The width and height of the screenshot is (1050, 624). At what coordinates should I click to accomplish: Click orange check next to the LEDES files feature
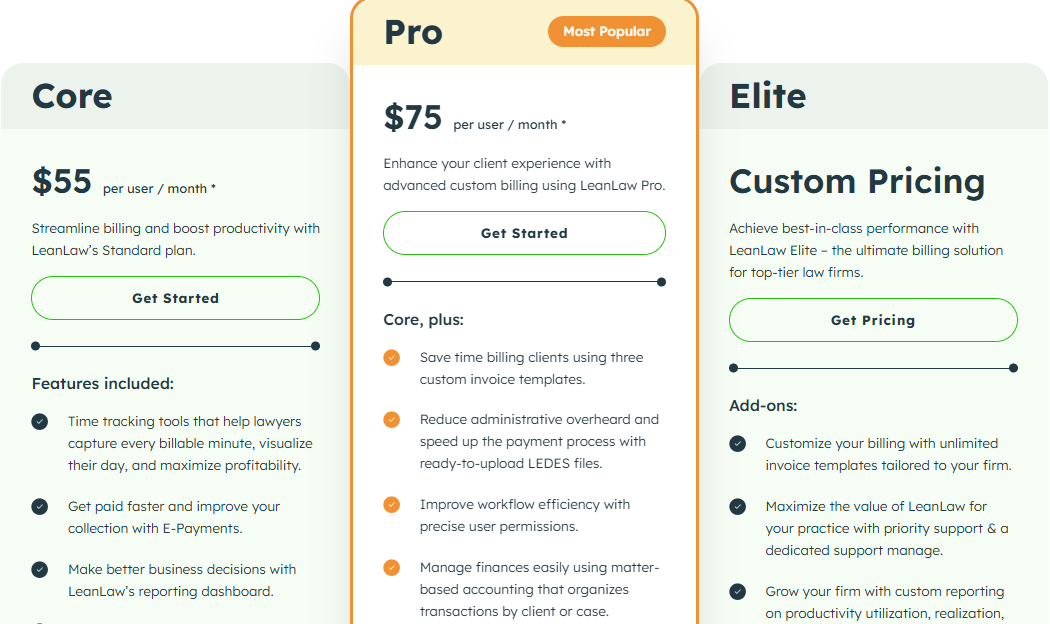point(391,420)
